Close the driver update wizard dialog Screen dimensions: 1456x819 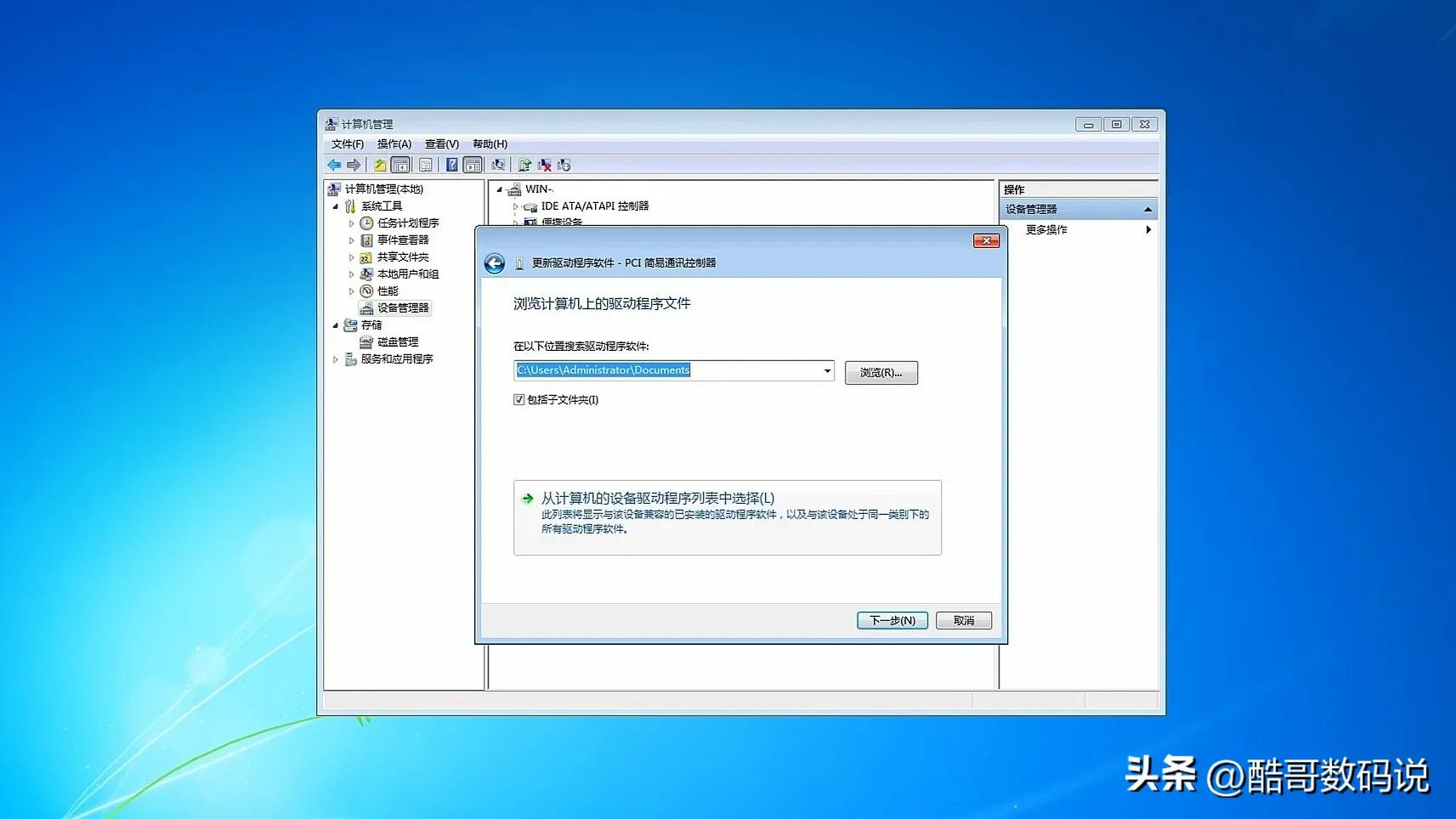(x=986, y=240)
